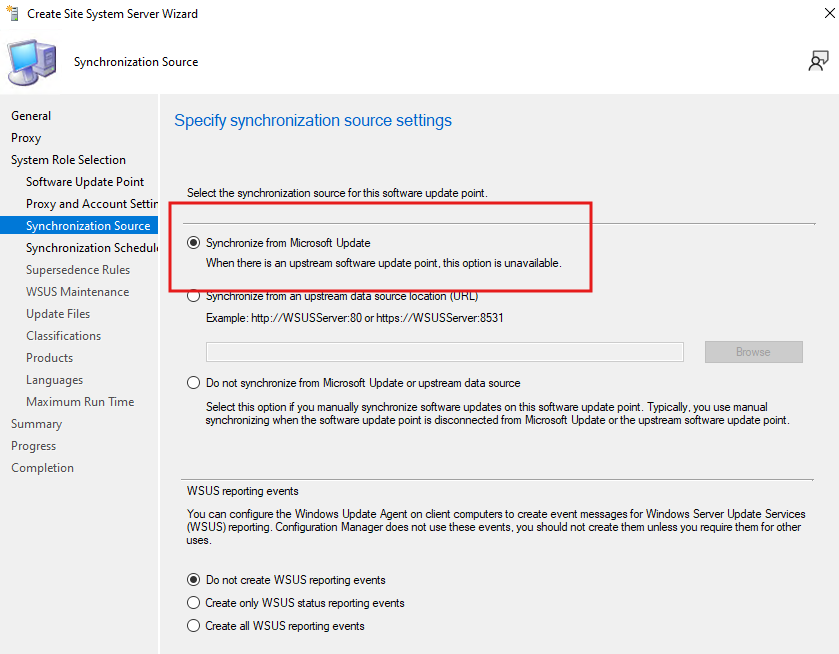Select System Role Selection in sidebar
The image size is (839, 654).
[x=68, y=160]
